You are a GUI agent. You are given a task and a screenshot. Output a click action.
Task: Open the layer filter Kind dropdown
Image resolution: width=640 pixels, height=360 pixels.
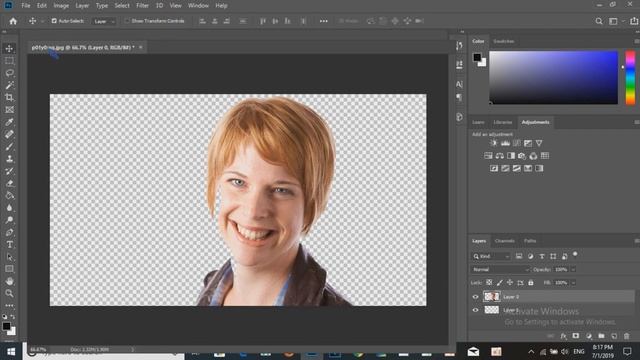coord(491,256)
